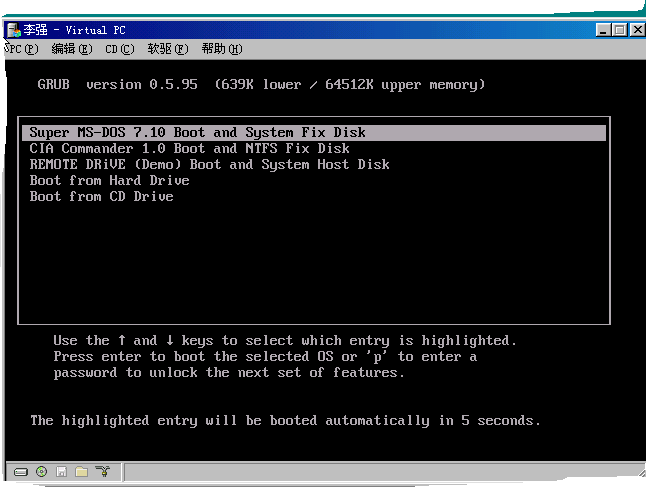The width and height of the screenshot is (646, 487).
Task: Open the CD (C) menu
Action: tap(120, 49)
